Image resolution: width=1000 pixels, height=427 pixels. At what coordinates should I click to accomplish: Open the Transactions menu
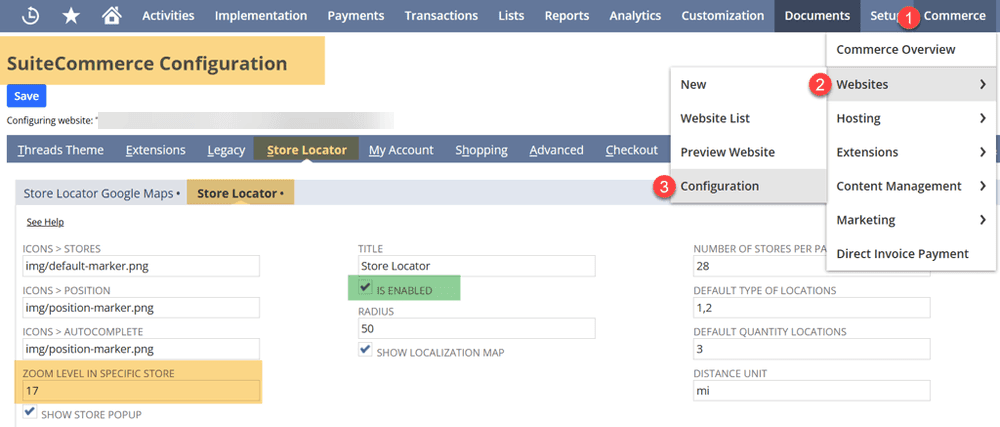441,16
